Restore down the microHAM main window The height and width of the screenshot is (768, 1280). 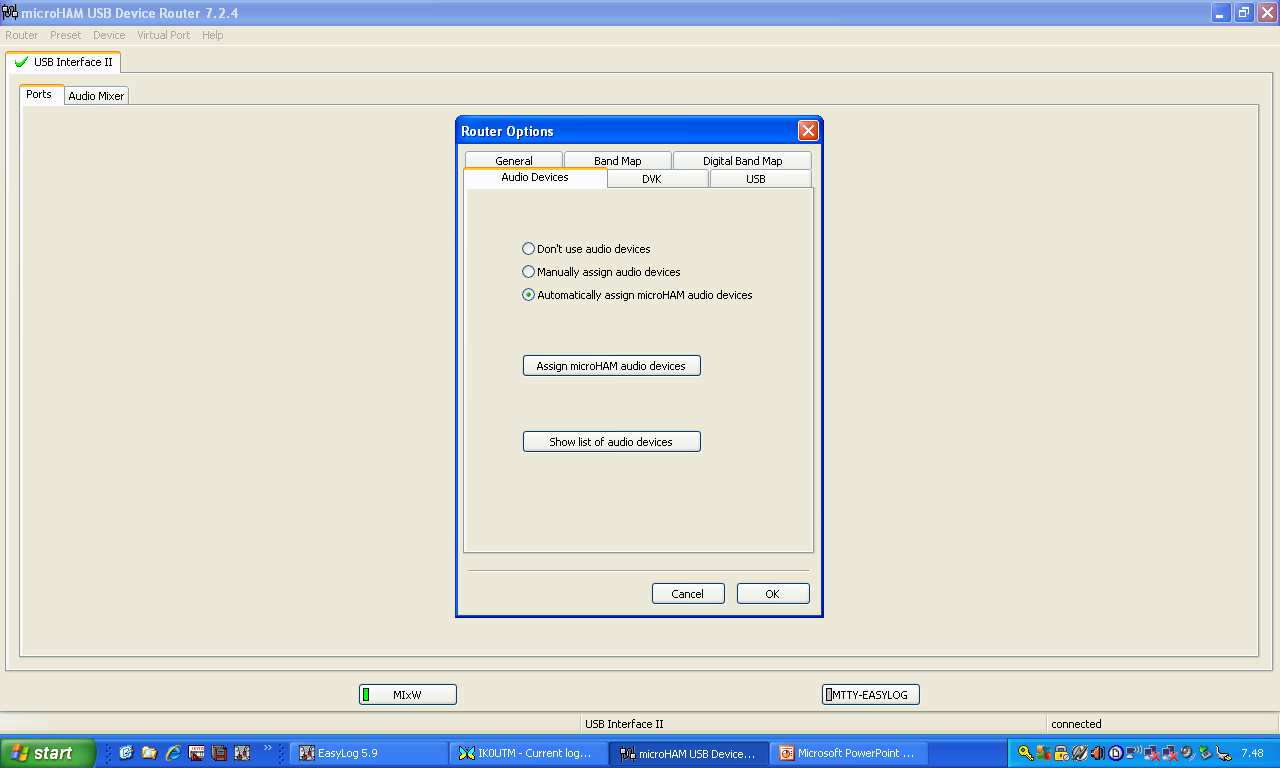tap(1244, 13)
